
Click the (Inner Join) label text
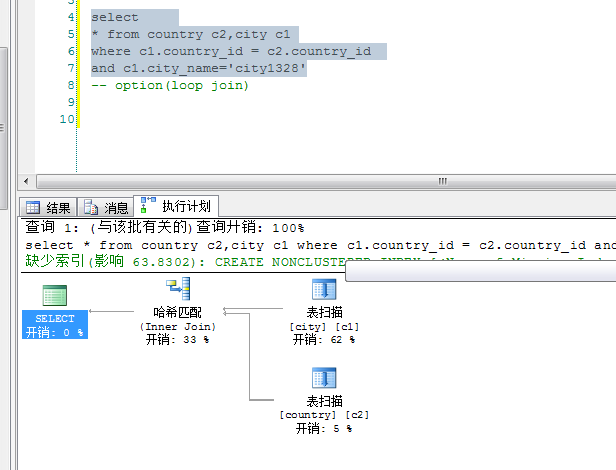pos(178,327)
